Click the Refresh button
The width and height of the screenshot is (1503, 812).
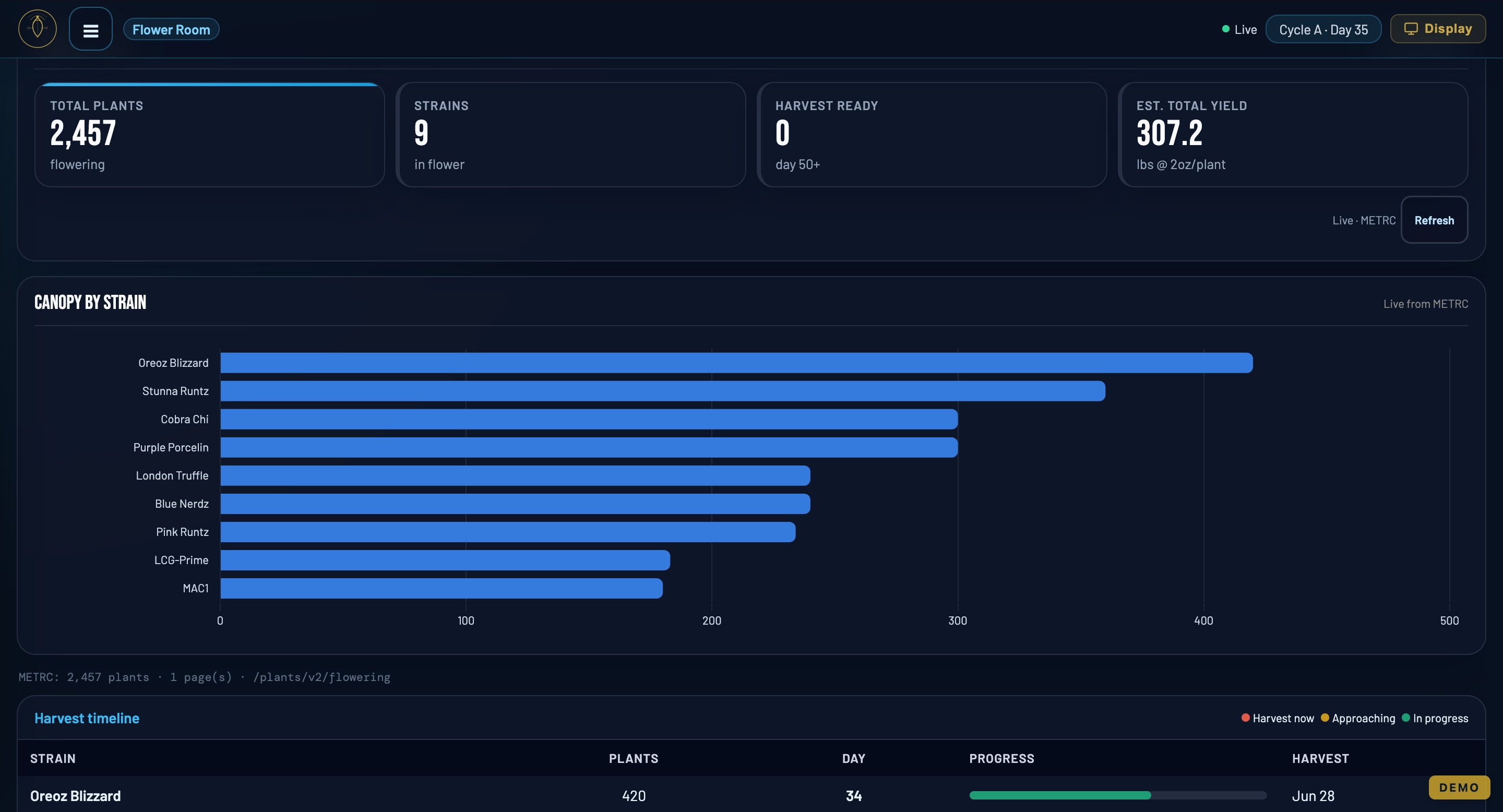tap(1434, 220)
